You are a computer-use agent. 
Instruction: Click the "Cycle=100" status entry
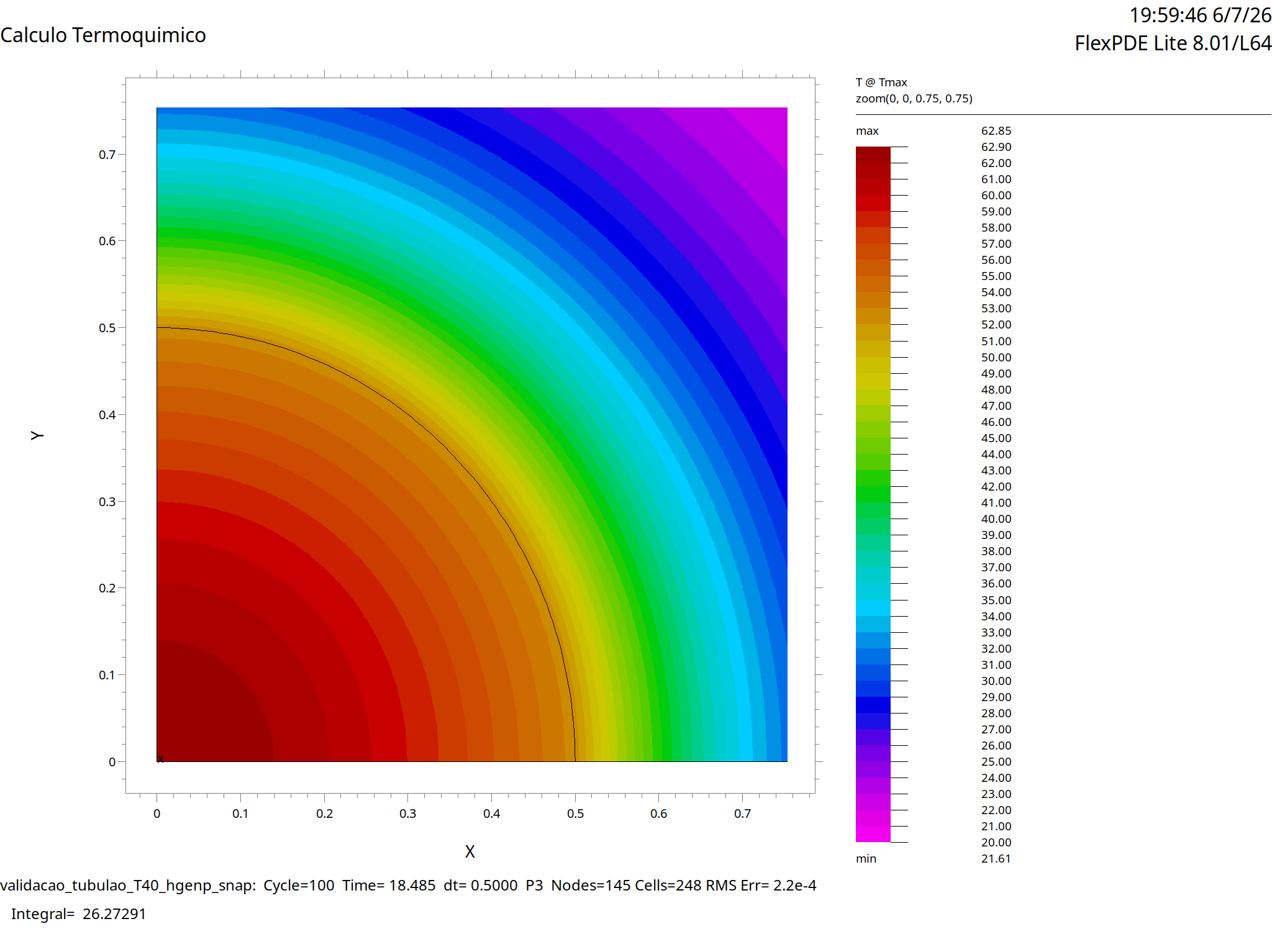coord(299,886)
